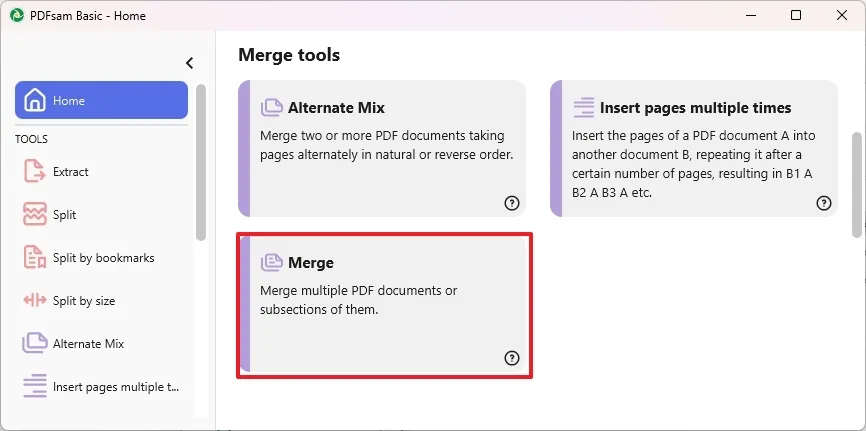Choose the Split by size icon
866x431 pixels.
pos(35,301)
